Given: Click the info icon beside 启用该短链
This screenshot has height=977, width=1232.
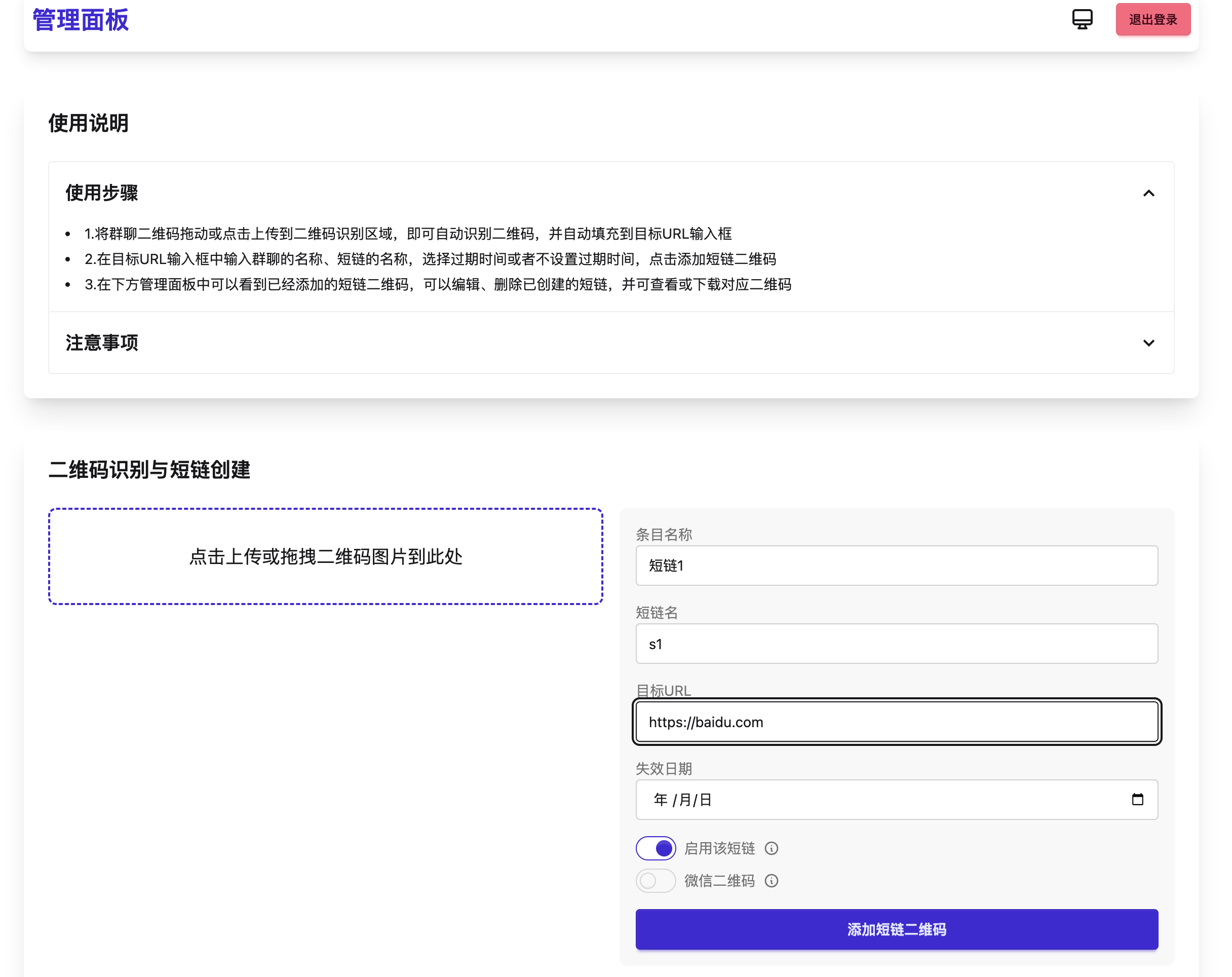Looking at the screenshot, I should pyautogui.click(x=772, y=848).
